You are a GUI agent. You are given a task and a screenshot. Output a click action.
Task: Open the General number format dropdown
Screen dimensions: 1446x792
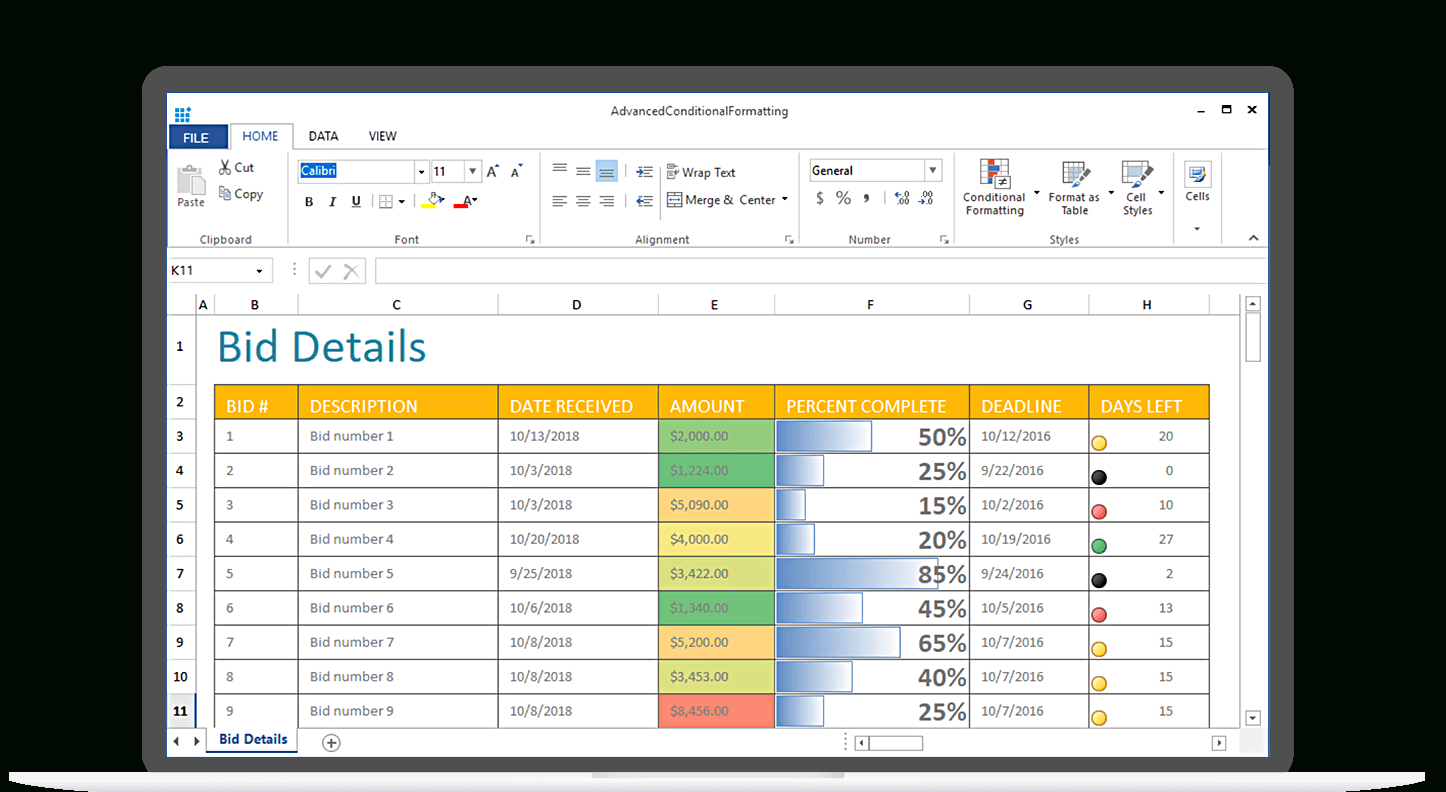pyautogui.click(x=932, y=170)
